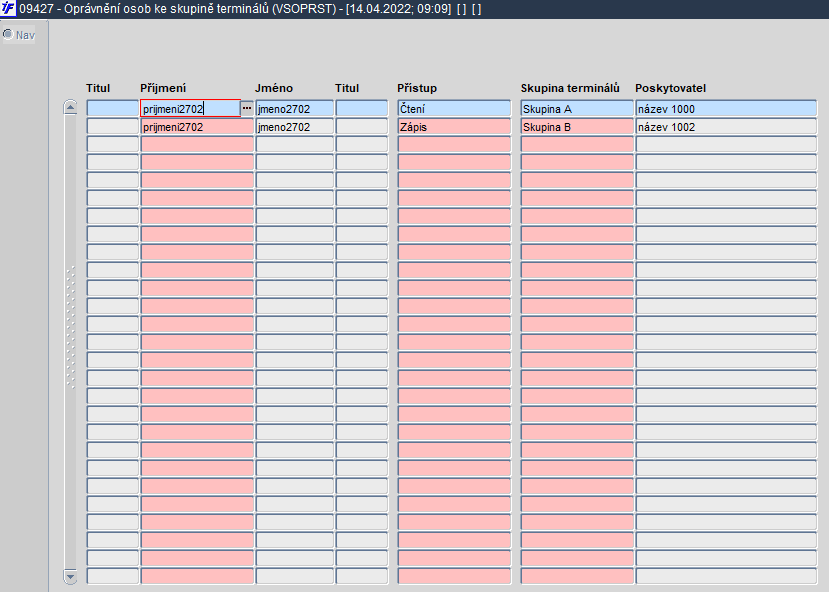
Task: Click scroll down arrow of records list
Action: pyautogui.click(x=70, y=576)
